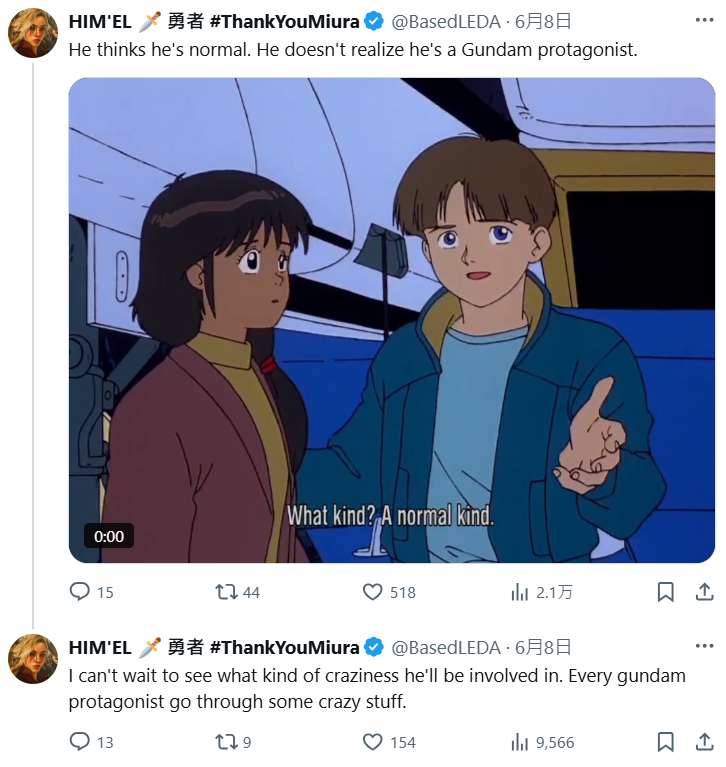
Task: Share the second tweet
Action: [x=704, y=742]
